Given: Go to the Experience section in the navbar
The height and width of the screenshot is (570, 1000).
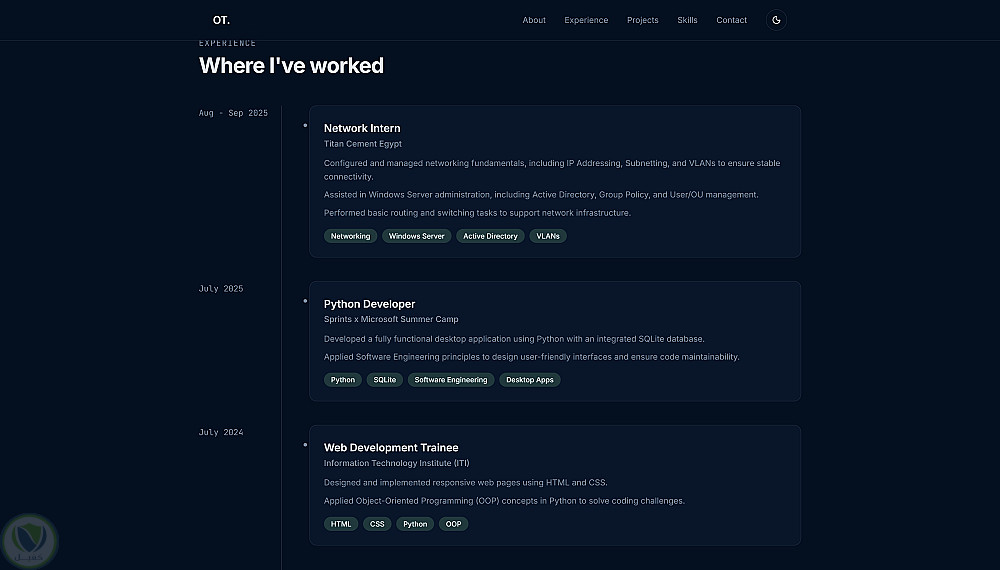Looking at the screenshot, I should pyautogui.click(x=586, y=20).
